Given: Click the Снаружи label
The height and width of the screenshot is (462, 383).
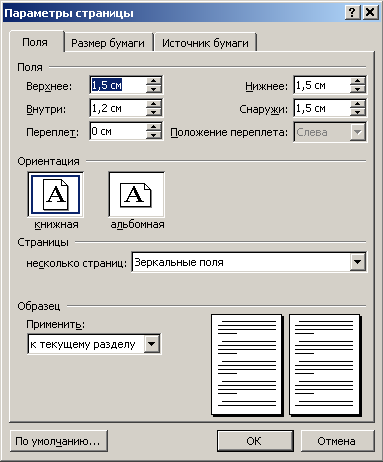Looking at the screenshot, I should 263,109.
